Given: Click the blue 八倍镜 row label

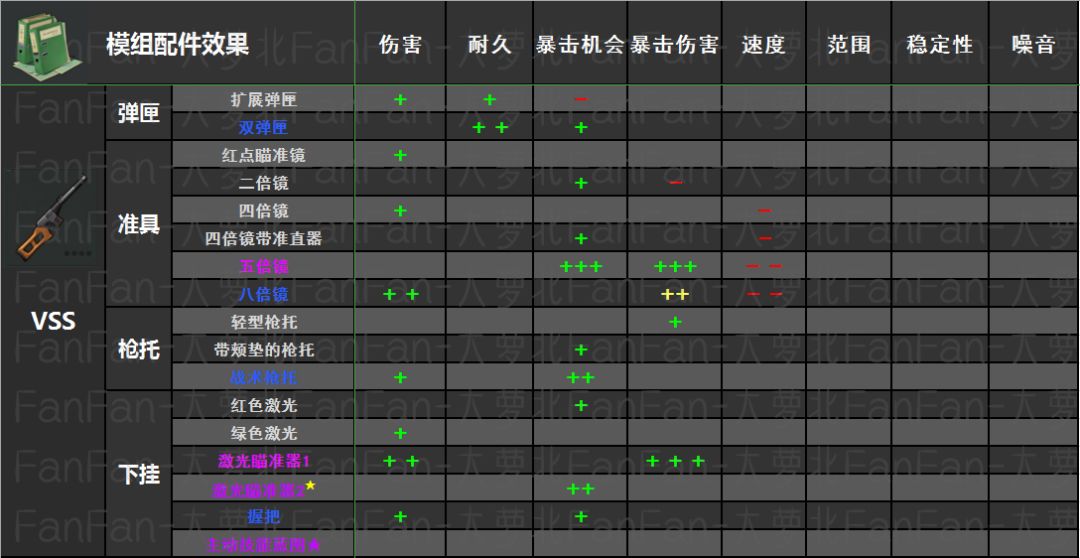Looking at the screenshot, I should (x=264, y=294).
